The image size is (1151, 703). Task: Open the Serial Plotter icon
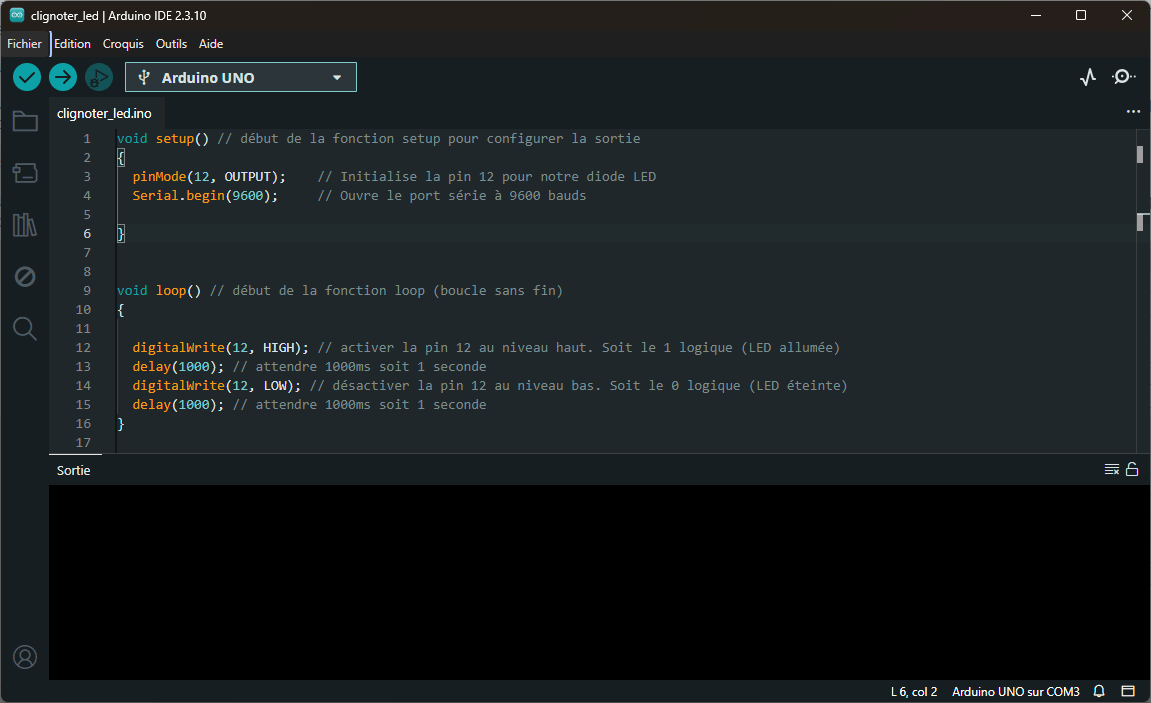1088,77
